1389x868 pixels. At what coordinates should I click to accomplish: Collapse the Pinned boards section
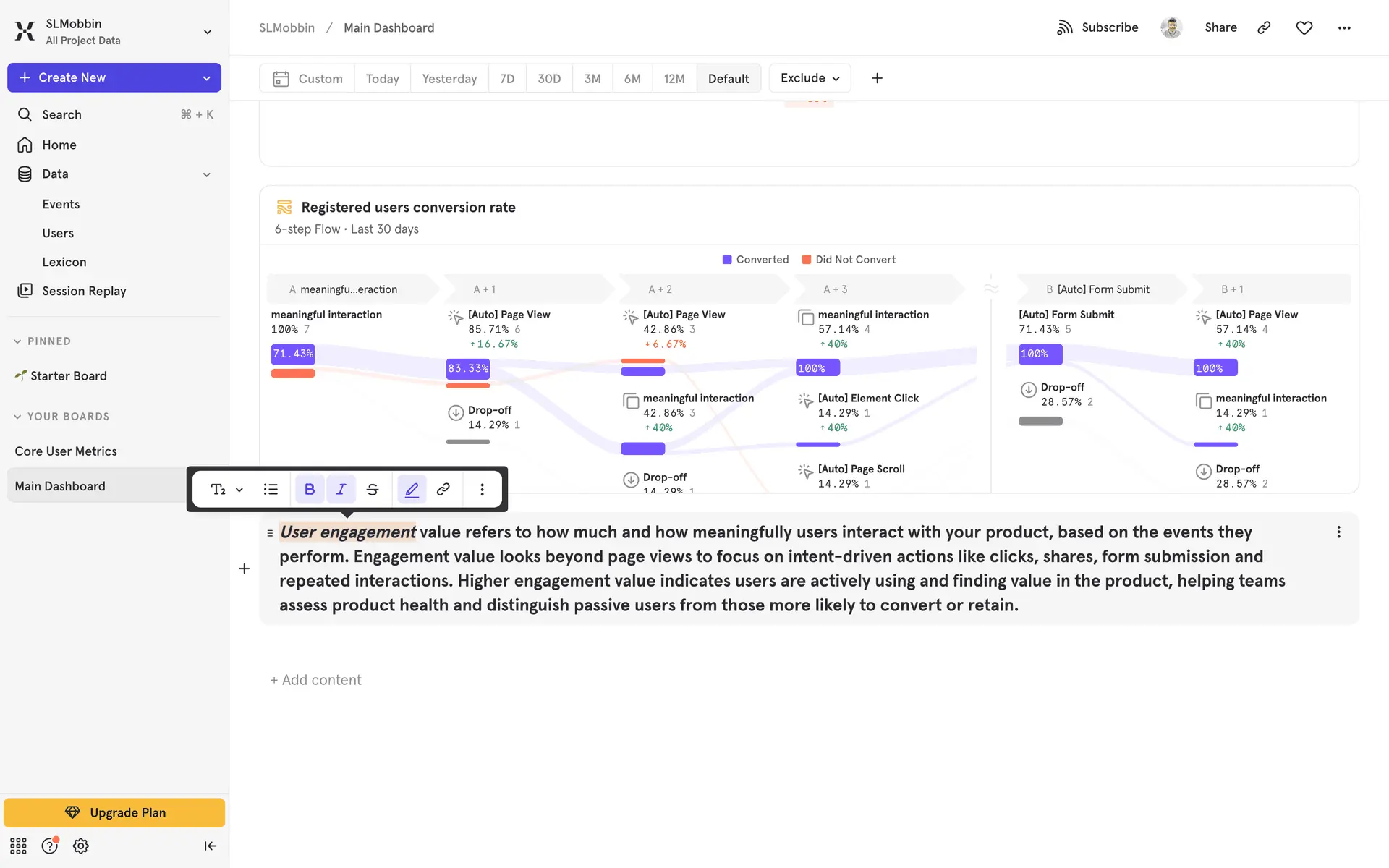point(17,341)
